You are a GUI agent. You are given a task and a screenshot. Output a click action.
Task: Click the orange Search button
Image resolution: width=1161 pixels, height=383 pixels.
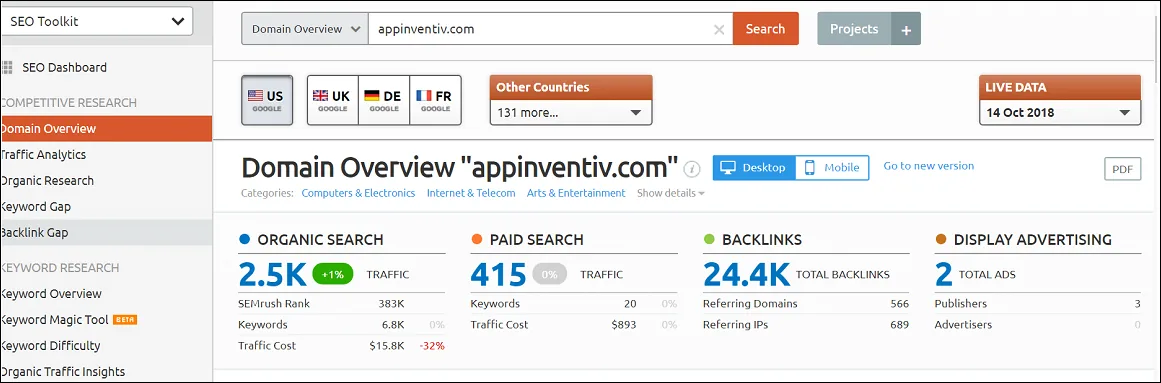(x=766, y=29)
